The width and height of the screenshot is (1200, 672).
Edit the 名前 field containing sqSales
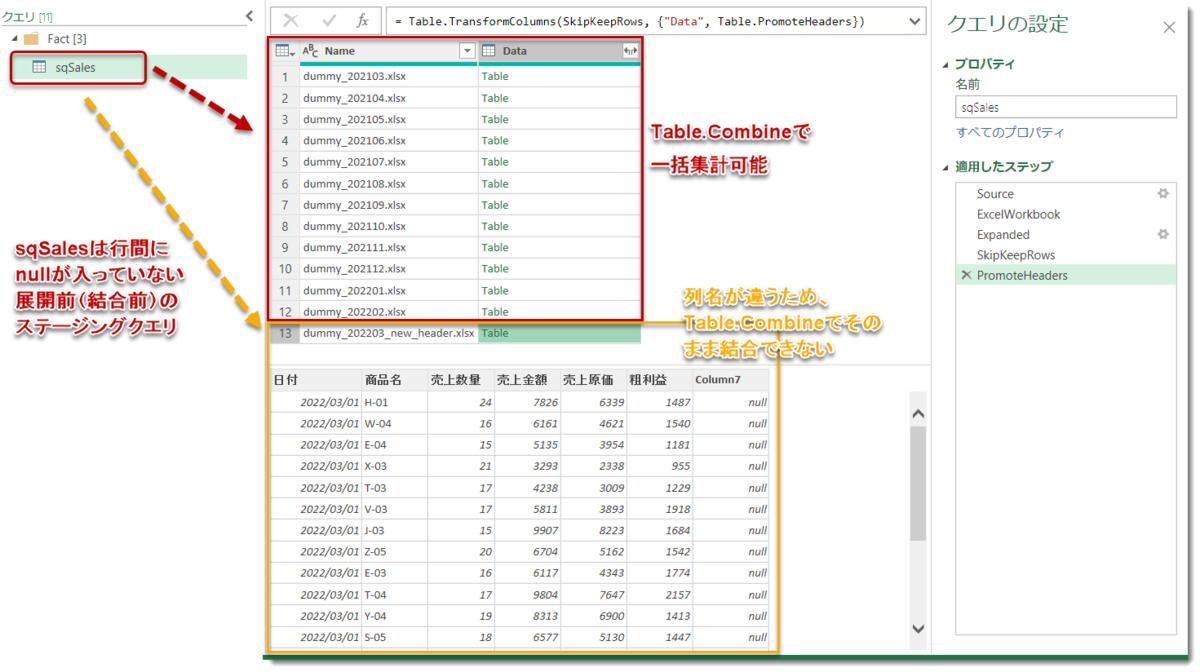pyautogui.click(x=1066, y=107)
